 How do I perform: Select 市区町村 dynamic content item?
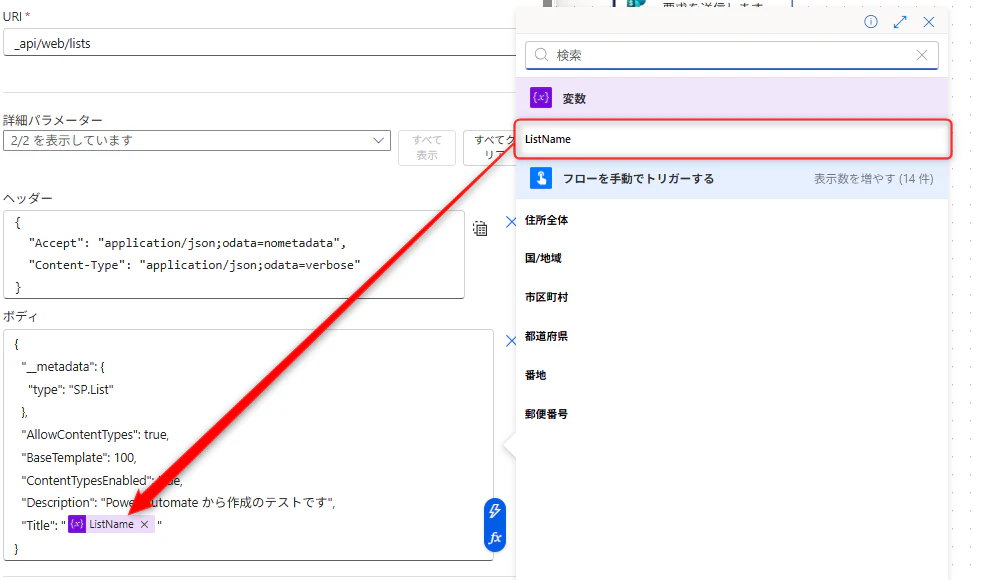pos(546,297)
